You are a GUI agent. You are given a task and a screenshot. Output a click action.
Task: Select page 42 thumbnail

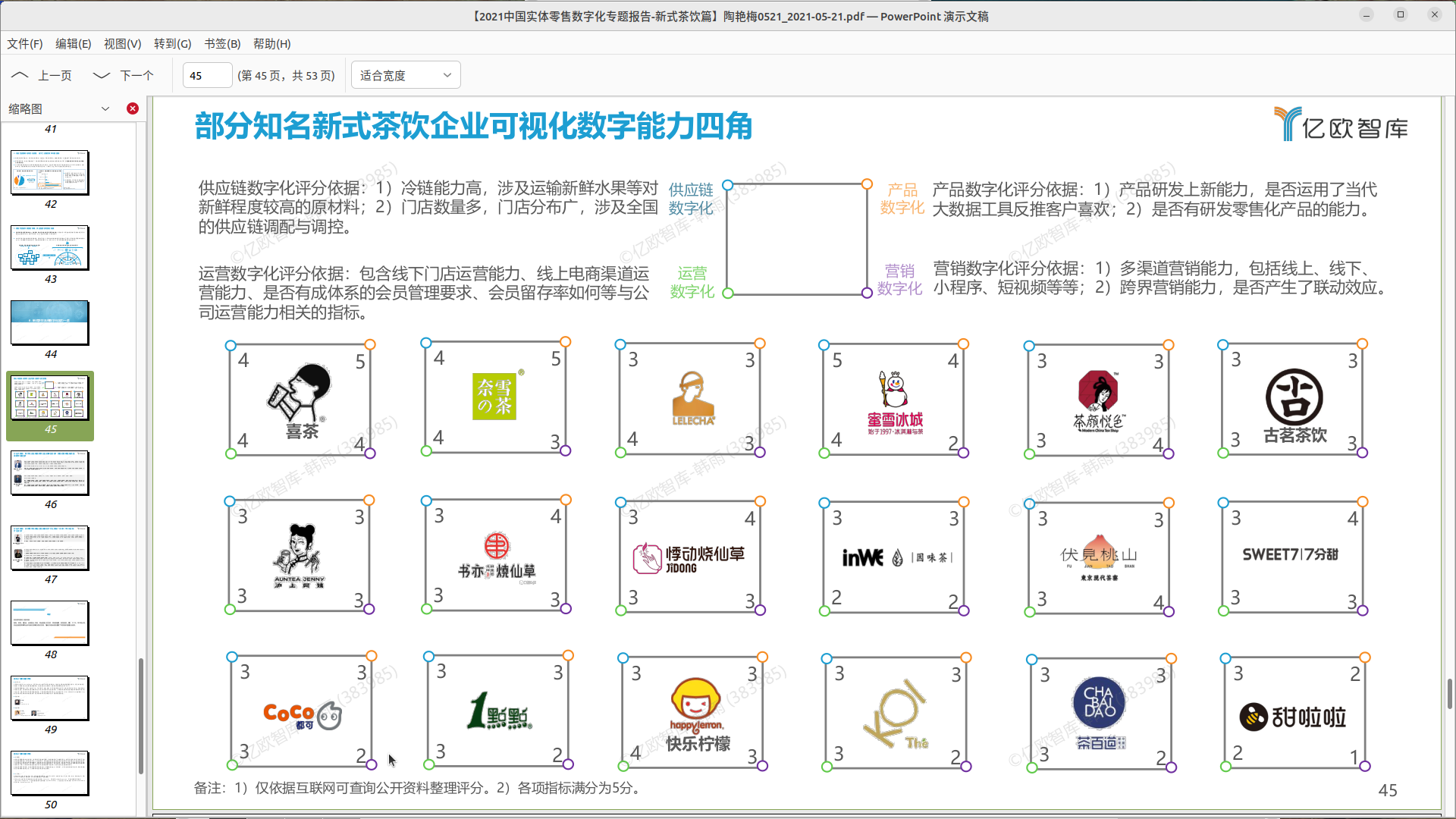point(50,172)
